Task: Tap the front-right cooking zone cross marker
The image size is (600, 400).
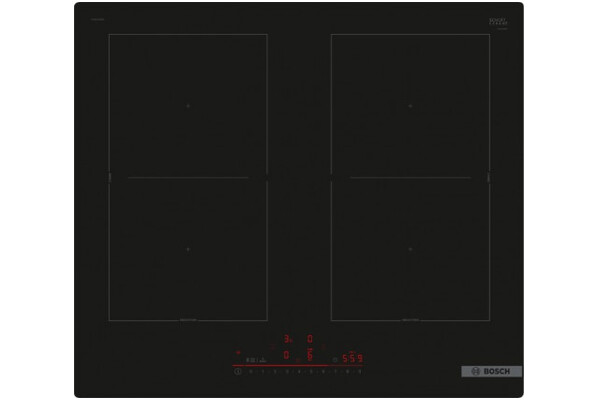Action: pyautogui.click(x=410, y=249)
